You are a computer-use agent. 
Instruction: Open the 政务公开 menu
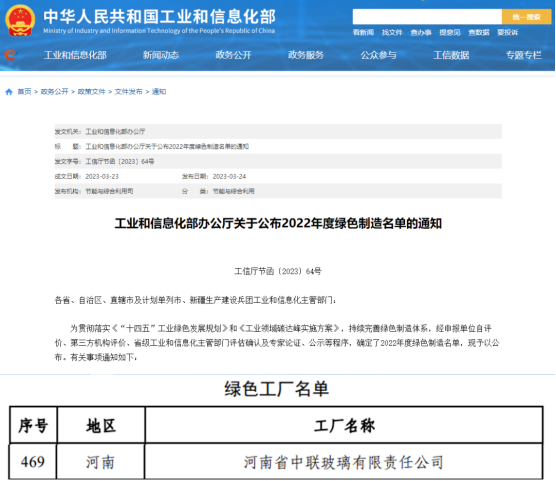click(233, 55)
